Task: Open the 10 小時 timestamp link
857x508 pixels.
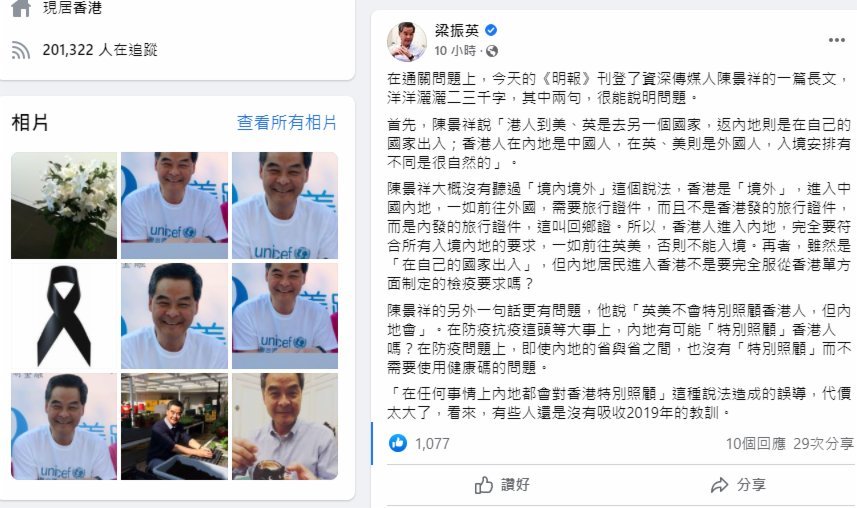Action: pyautogui.click(x=455, y=51)
